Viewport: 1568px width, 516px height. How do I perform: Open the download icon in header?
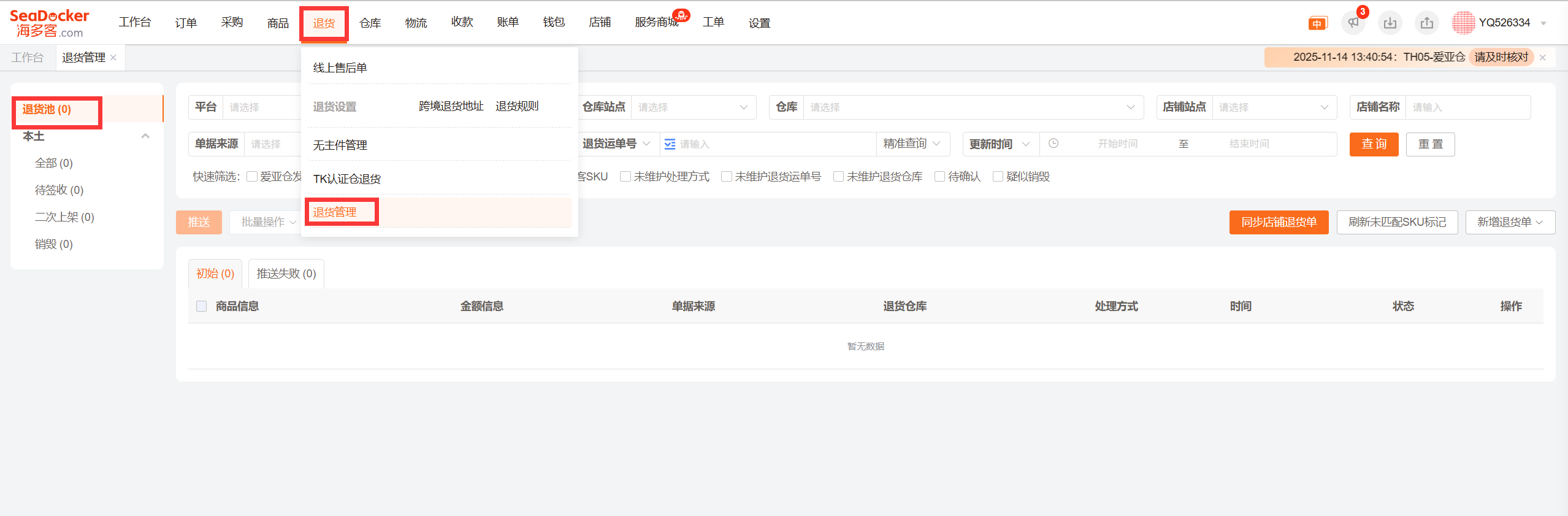pyautogui.click(x=1390, y=23)
